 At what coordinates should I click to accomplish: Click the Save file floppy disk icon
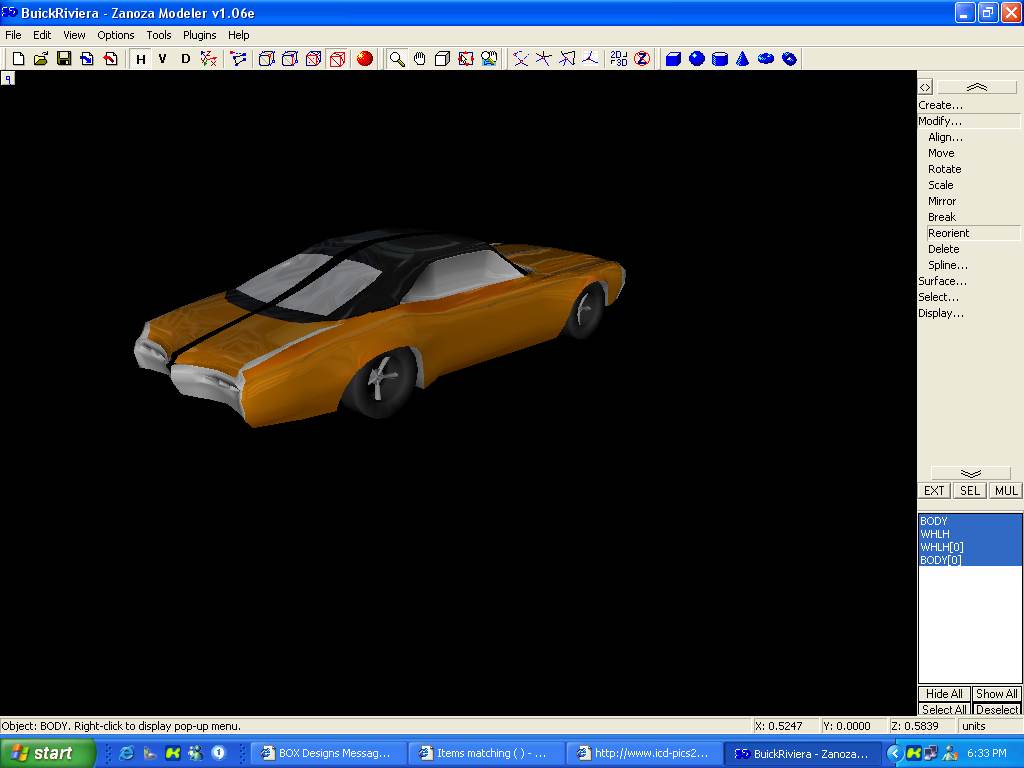point(64,59)
